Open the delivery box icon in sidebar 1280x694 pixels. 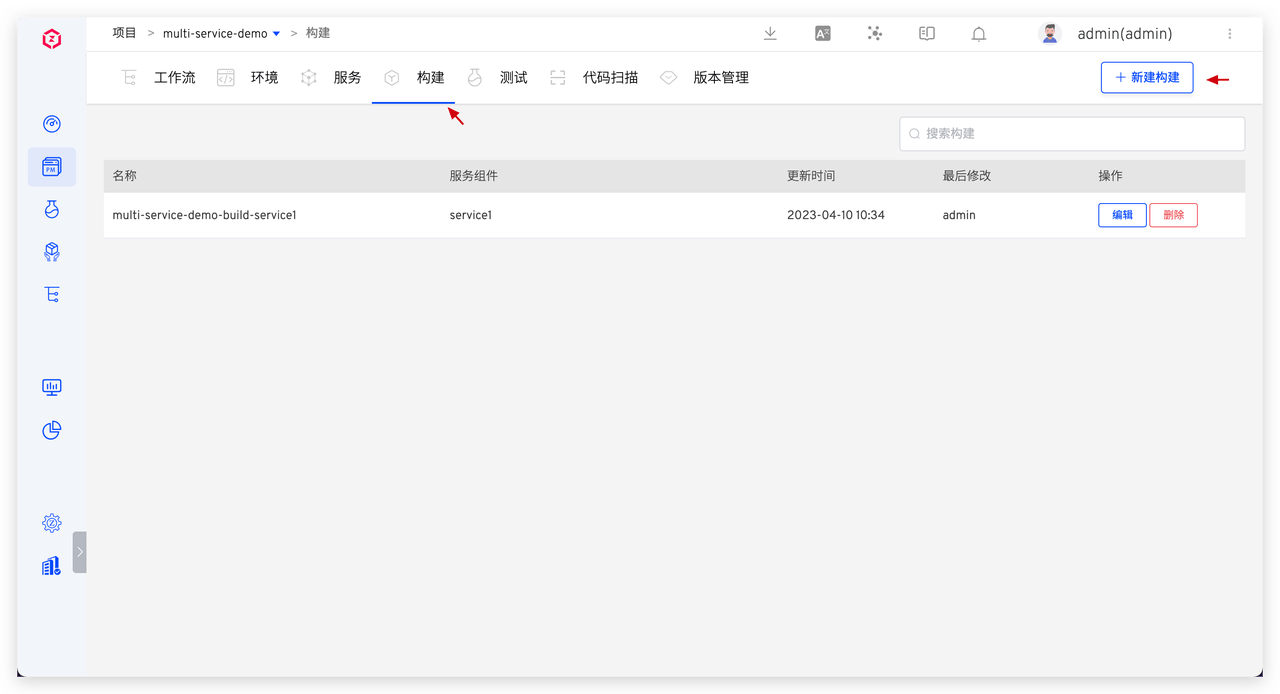52,252
